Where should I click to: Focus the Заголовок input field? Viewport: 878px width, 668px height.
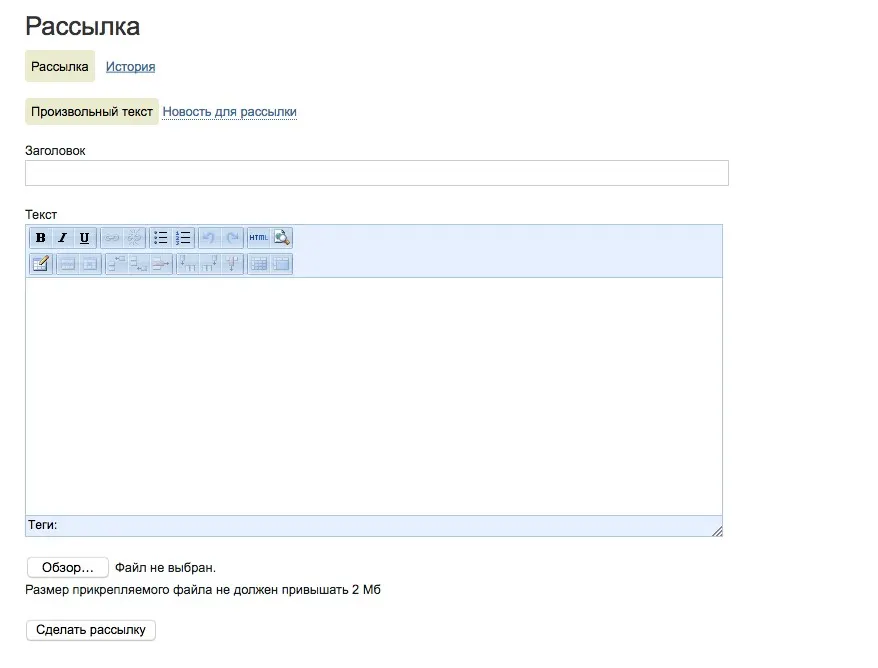pos(376,173)
